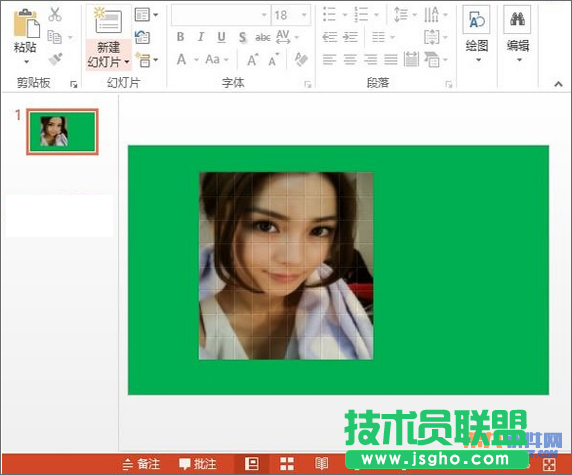This screenshot has width=572, height=475.
Task: Open the Change Case Aa menu
Action: pyautogui.click(x=217, y=59)
